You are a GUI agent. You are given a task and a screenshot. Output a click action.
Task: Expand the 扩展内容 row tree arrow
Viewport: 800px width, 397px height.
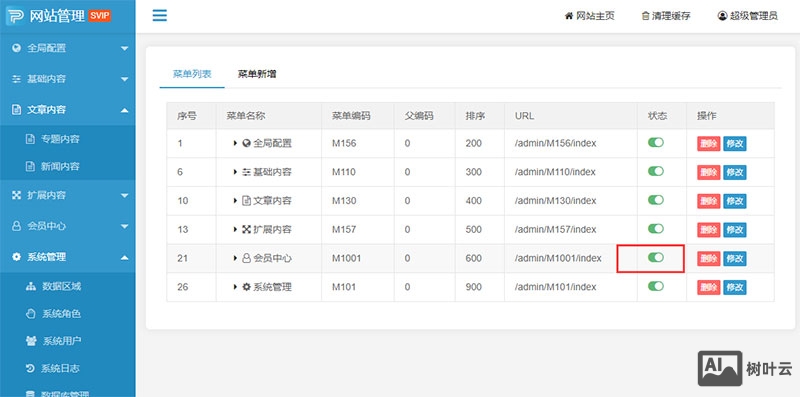(x=235, y=230)
